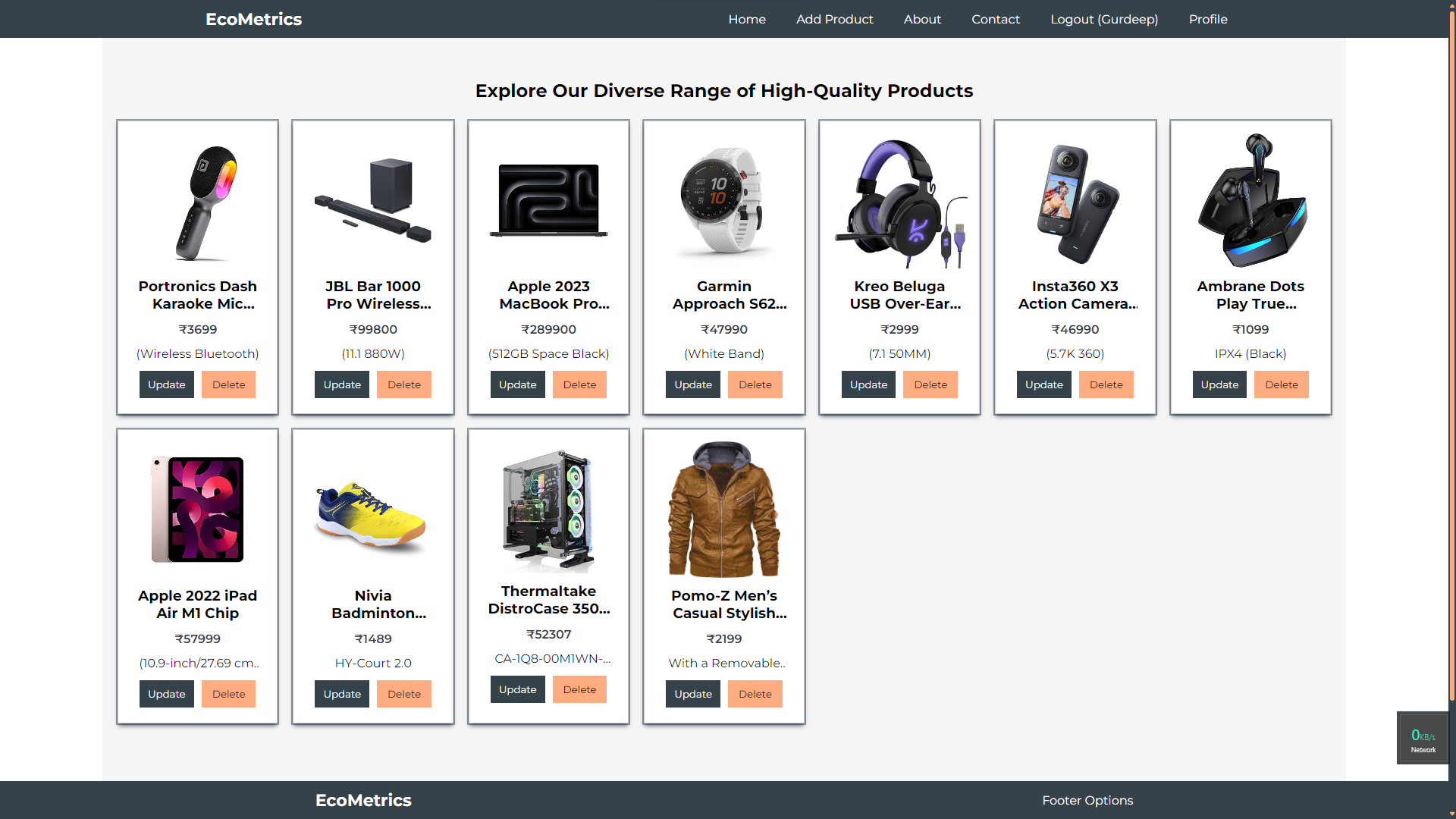Delete the Apple 2022 iPad Air

(x=228, y=694)
